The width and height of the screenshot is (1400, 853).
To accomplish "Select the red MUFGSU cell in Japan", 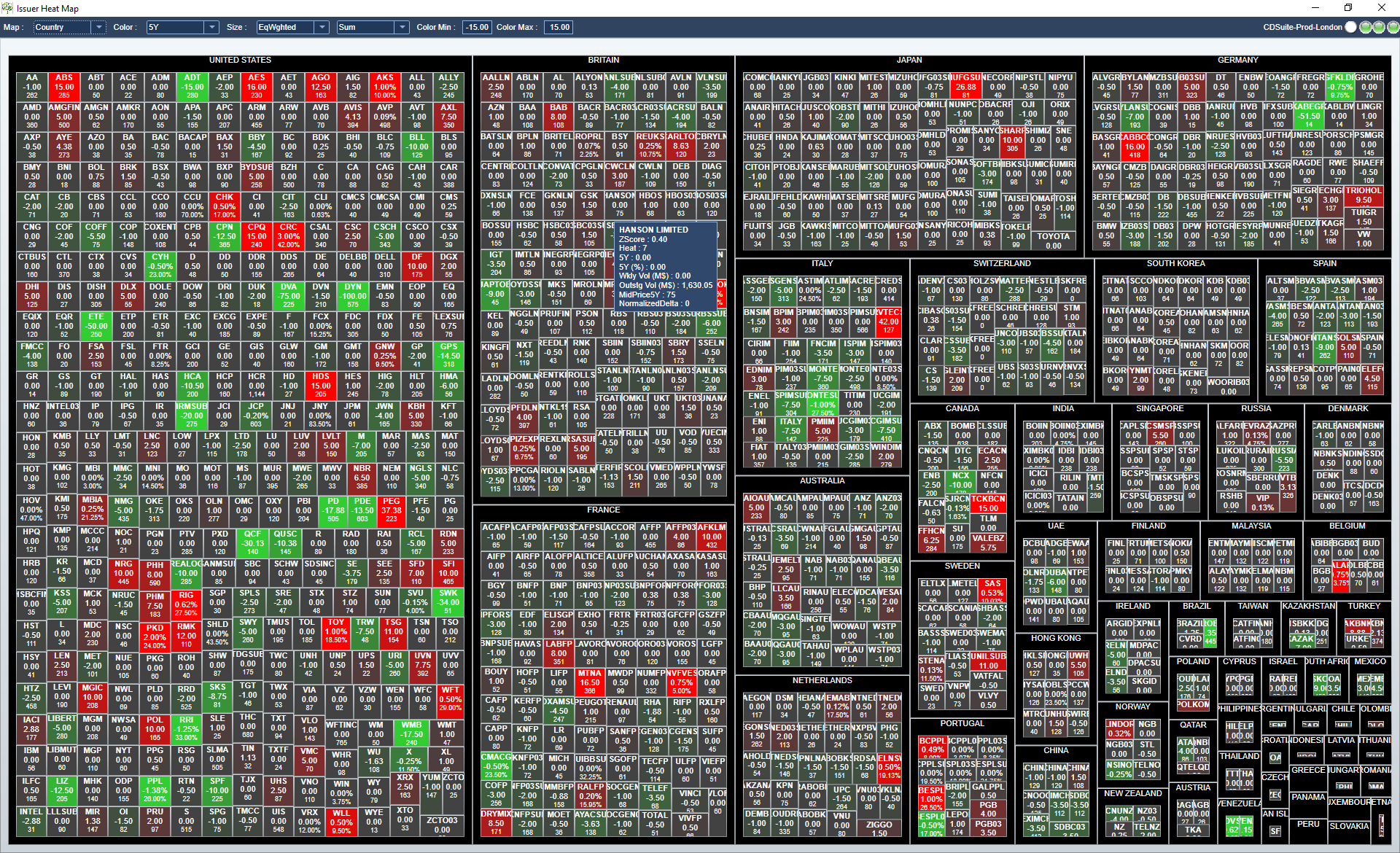I will [x=965, y=86].
